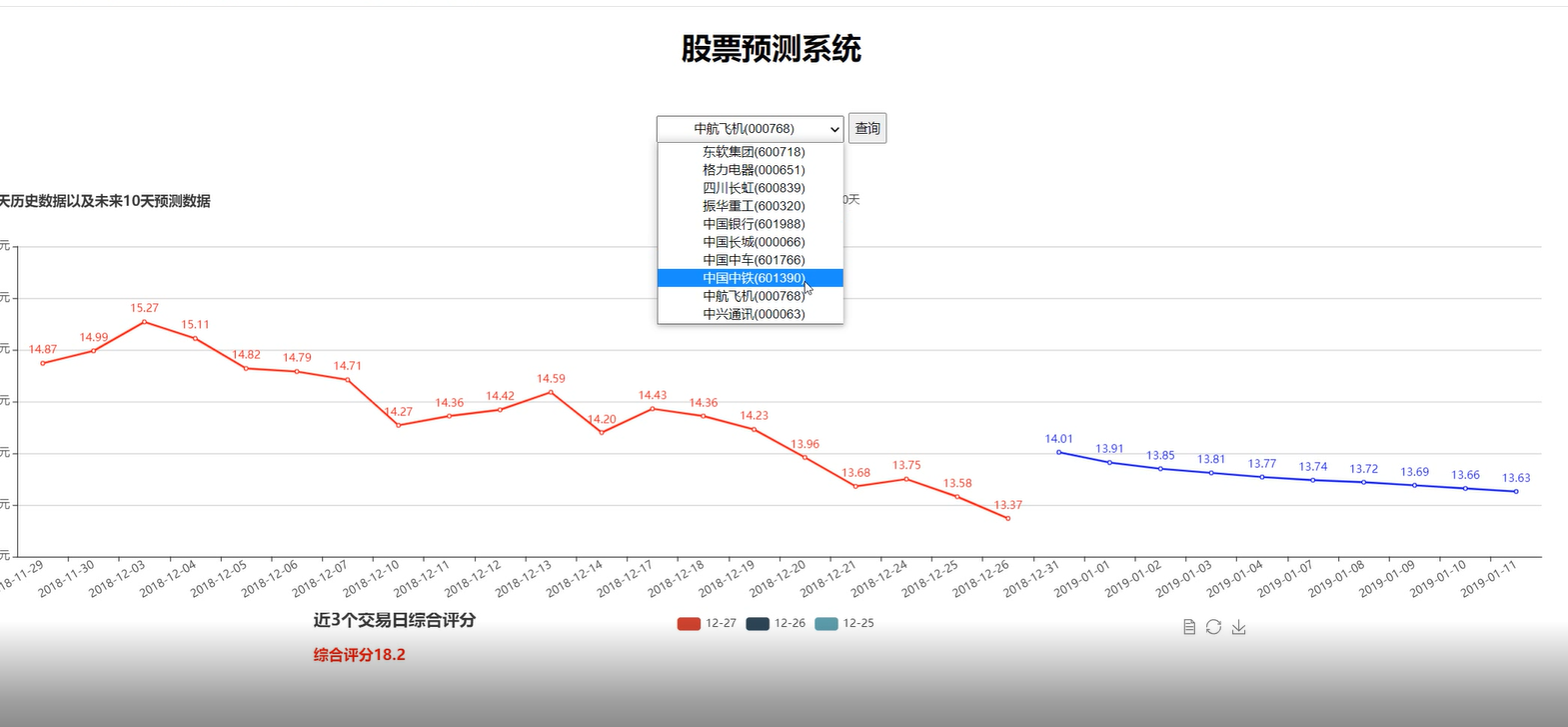
Task: Click the 14.59 data point label
Action: coord(551,379)
